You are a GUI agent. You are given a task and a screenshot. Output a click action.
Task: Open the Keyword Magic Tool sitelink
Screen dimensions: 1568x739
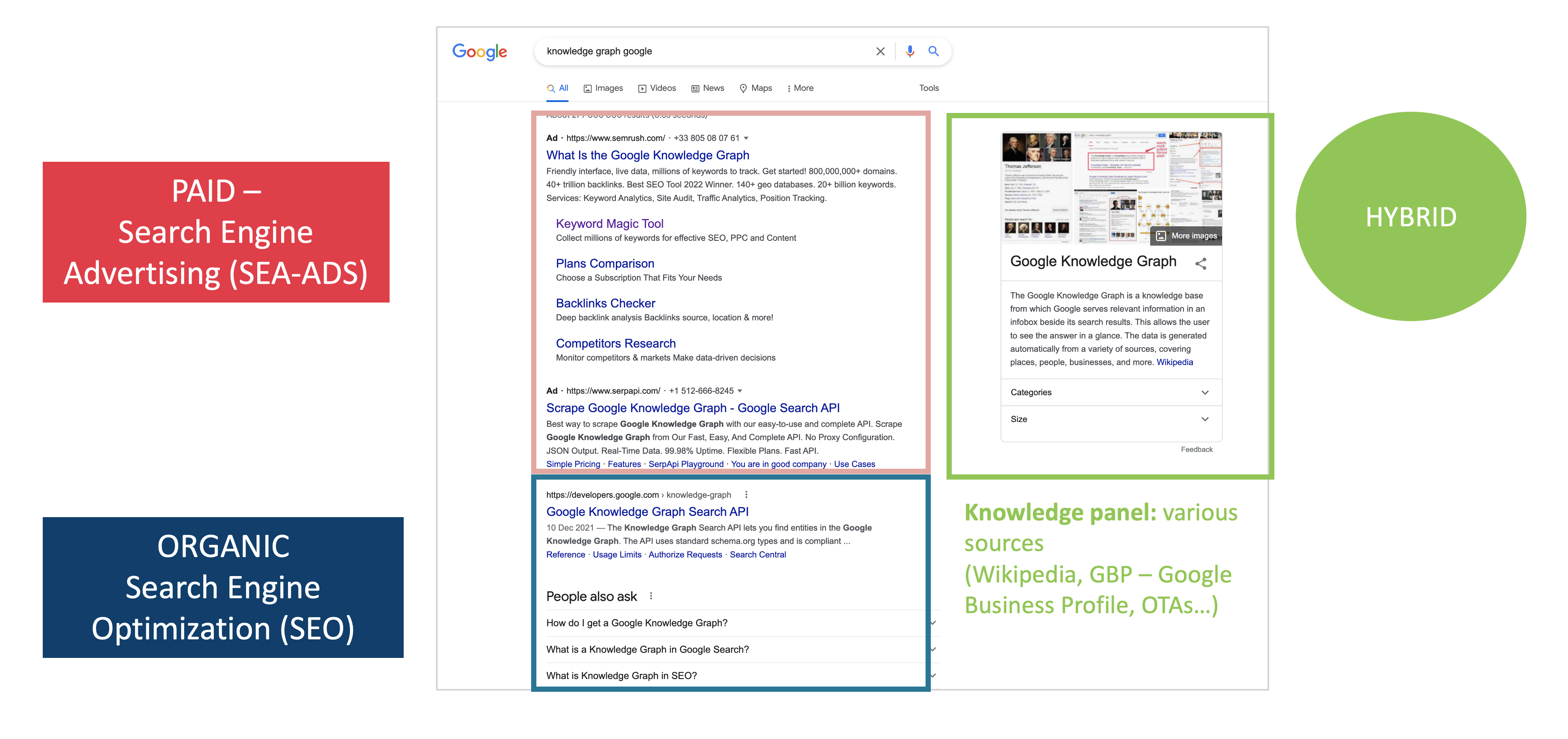[x=609, y=223]
